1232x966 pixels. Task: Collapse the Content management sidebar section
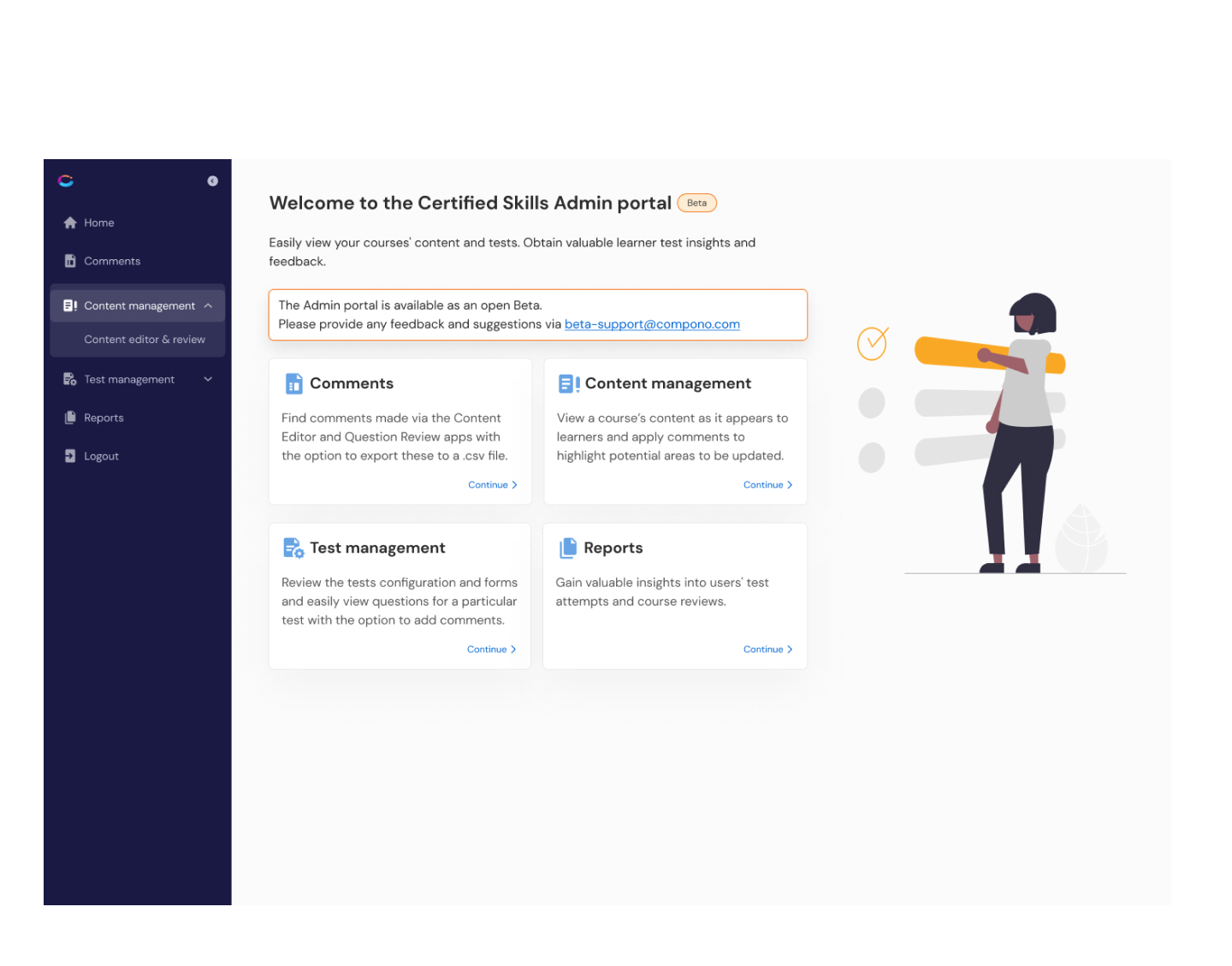tap(208, 305)
